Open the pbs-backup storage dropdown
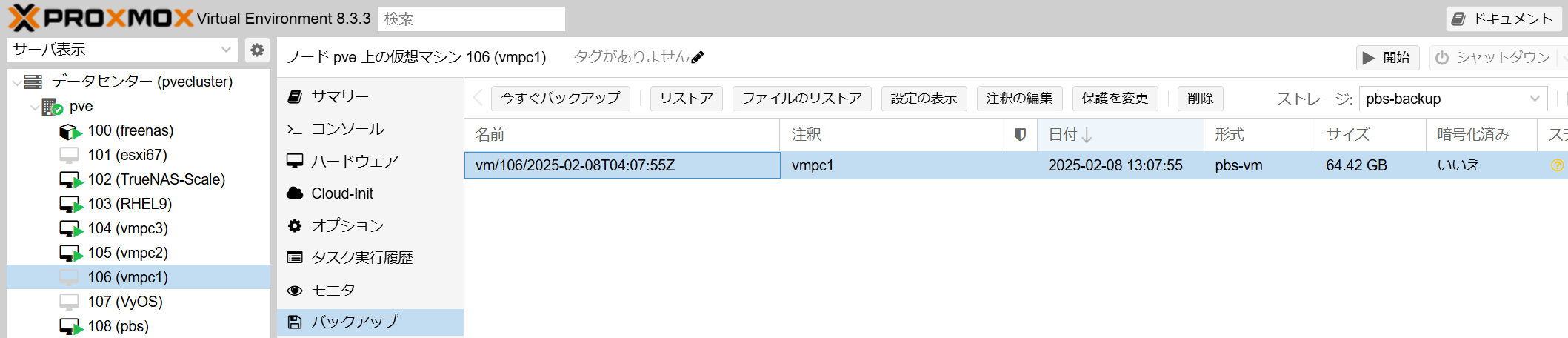Screen dimensions: 1568x338 pos(1534,99)
